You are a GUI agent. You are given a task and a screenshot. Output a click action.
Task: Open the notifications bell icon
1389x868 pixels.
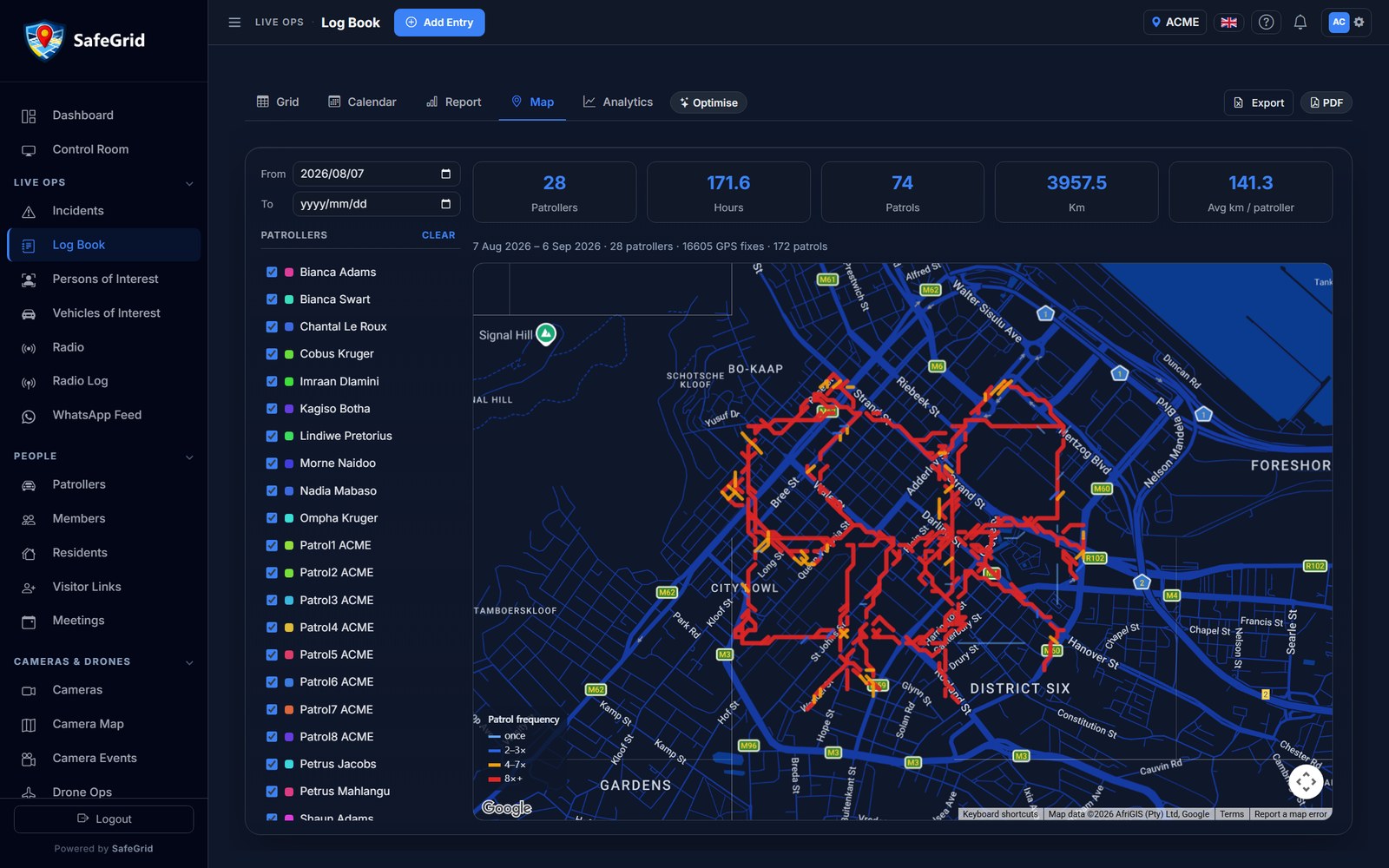(1300, 23)
